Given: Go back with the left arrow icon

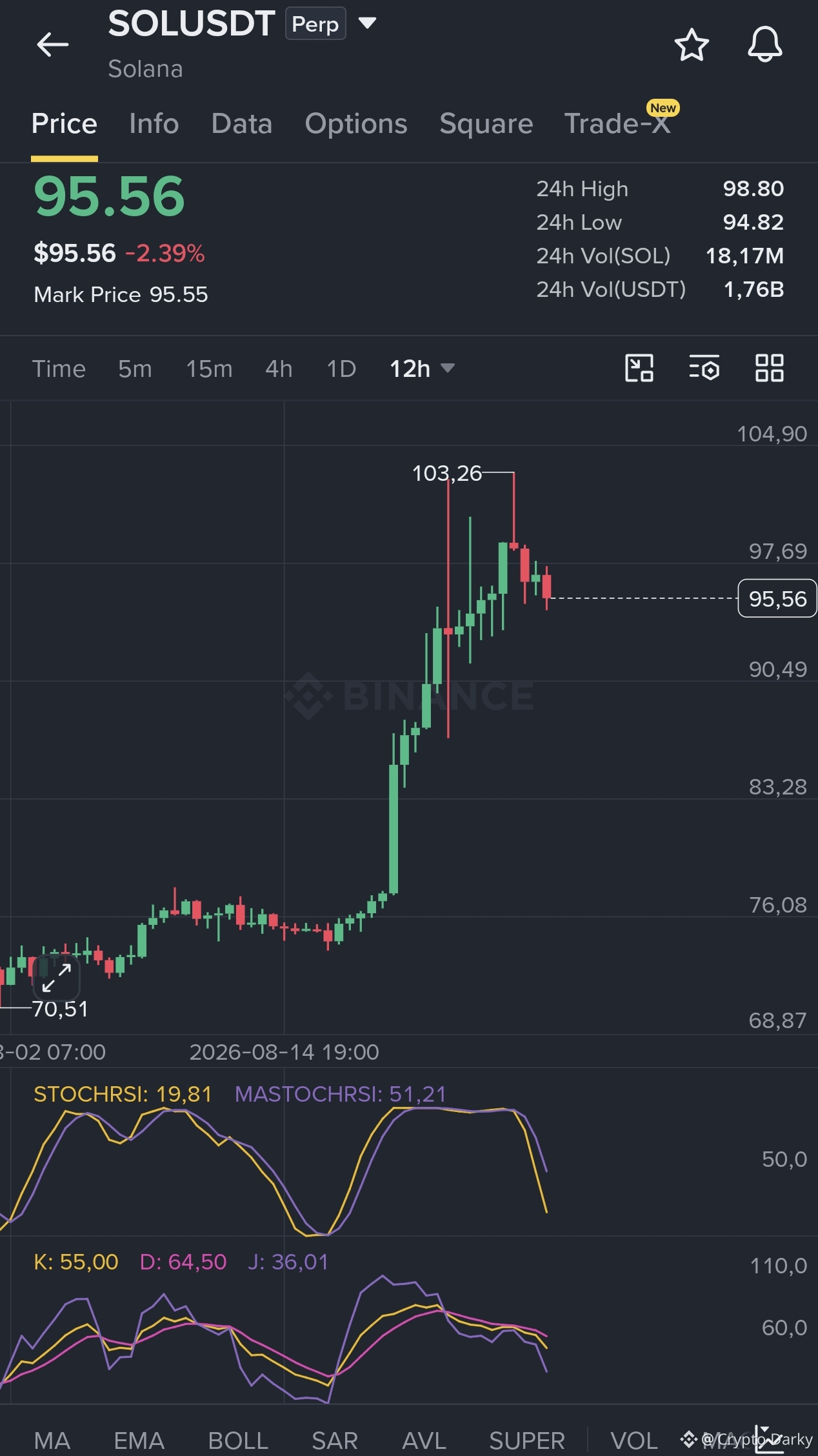Looking at the screenshot, I should [x=53, y=45].
